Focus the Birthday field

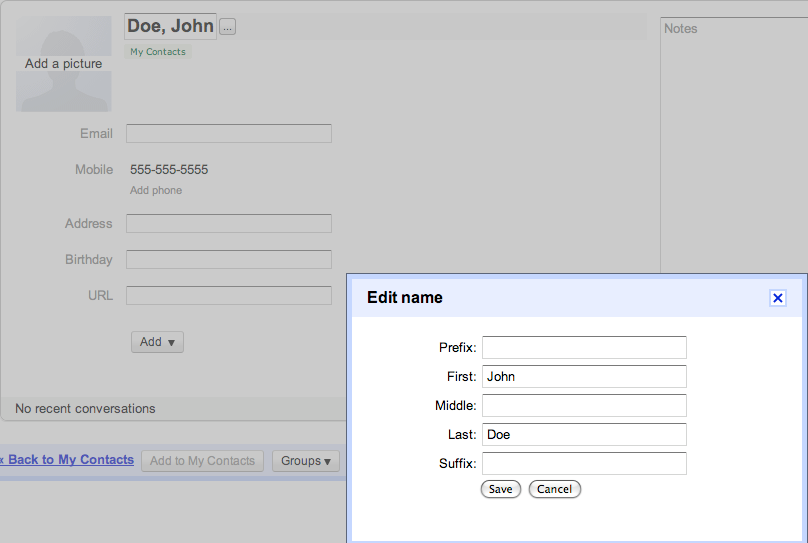228,260
